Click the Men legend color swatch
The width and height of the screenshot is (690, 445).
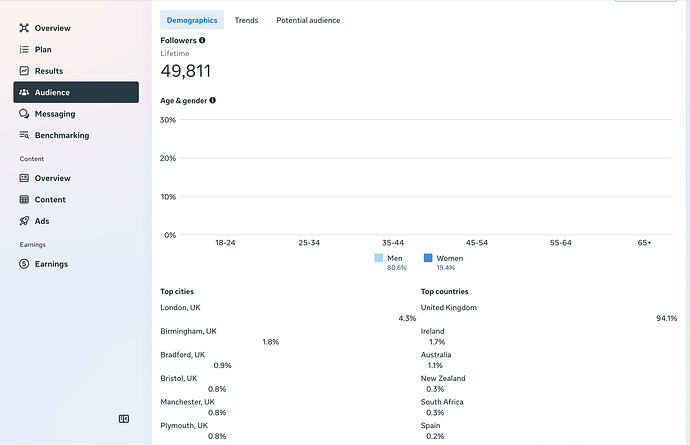point(378,258)
